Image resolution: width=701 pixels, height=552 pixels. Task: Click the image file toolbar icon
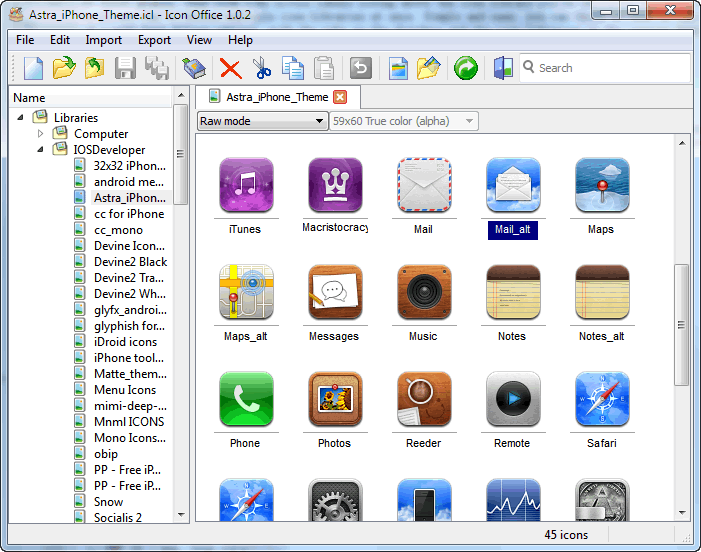pyautogui.click(x=398, y=68)
